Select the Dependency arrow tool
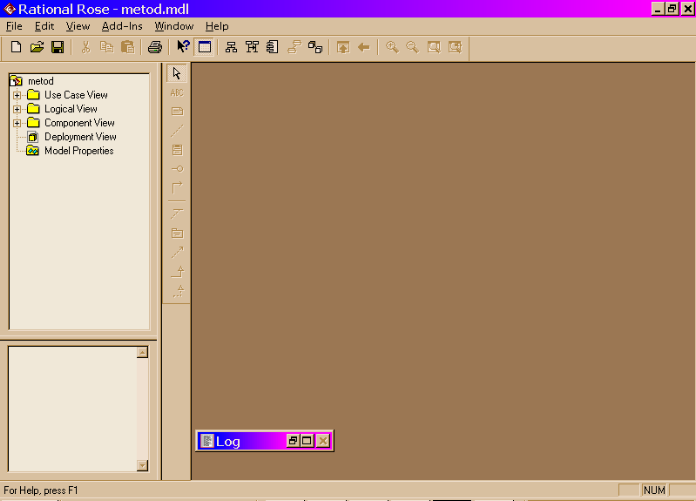This screenshot has width=696, height=501. pos(177,252)
